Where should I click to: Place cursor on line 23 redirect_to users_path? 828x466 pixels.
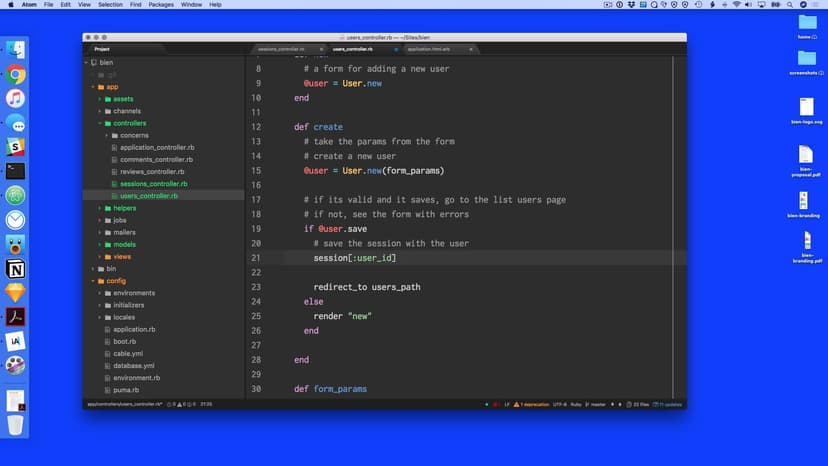[x=366, y=287]
